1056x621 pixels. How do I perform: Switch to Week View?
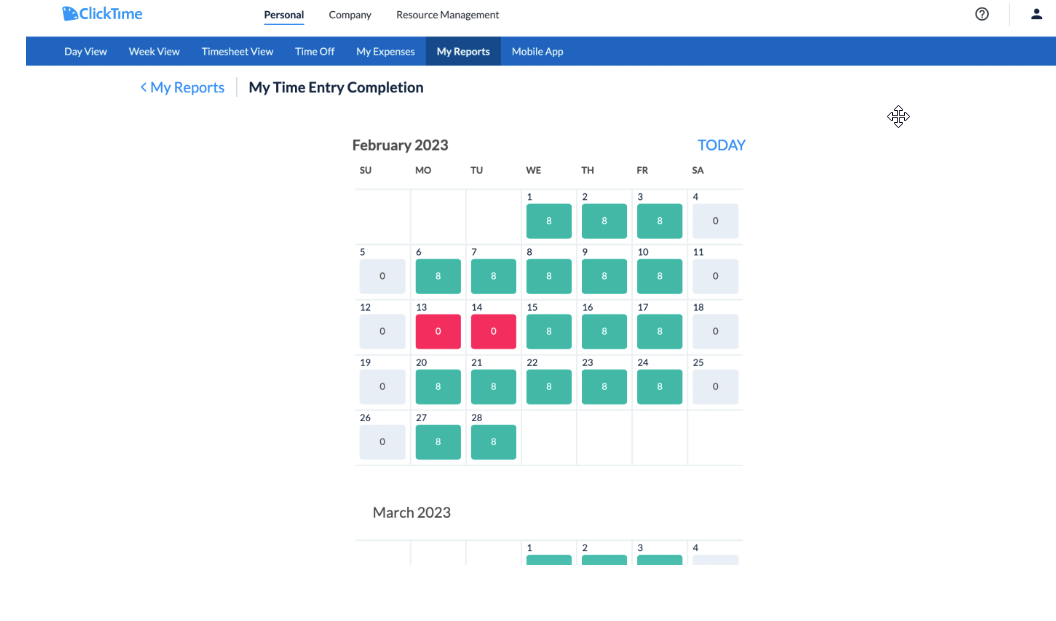154,50
